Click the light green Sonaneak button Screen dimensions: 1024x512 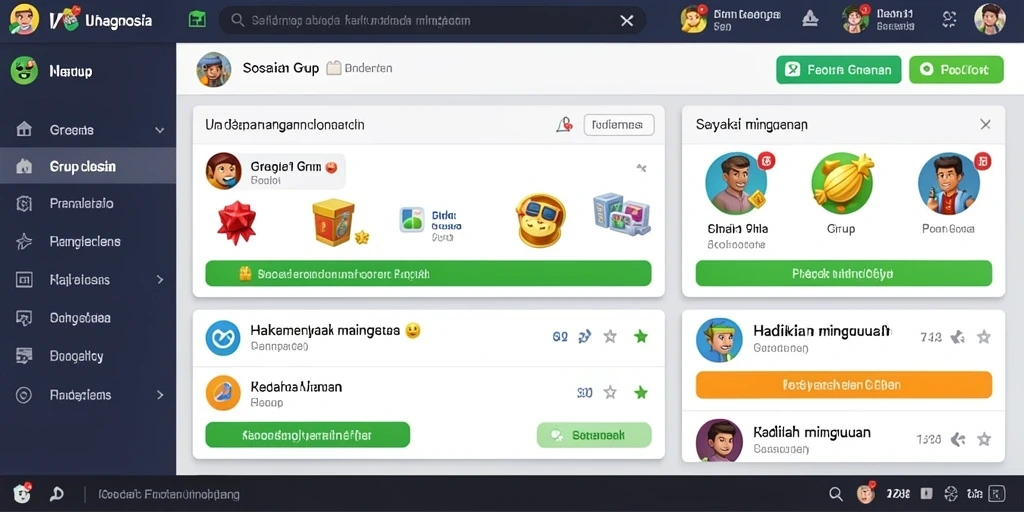(594, 434)
